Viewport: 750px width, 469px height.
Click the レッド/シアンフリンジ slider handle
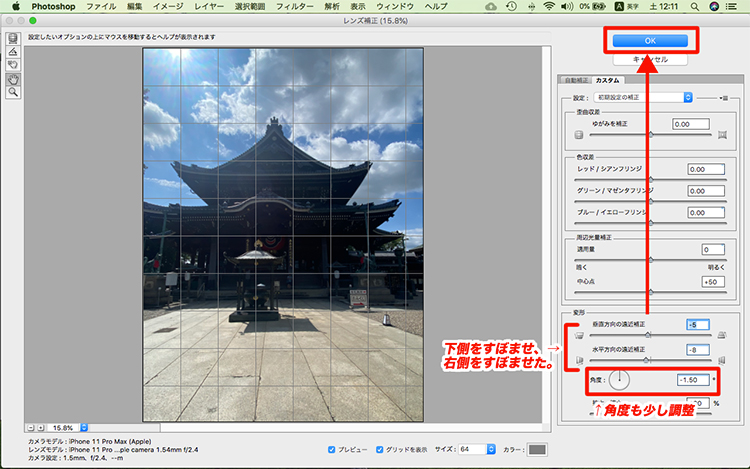pyautogui.click(x=651, y=180)
